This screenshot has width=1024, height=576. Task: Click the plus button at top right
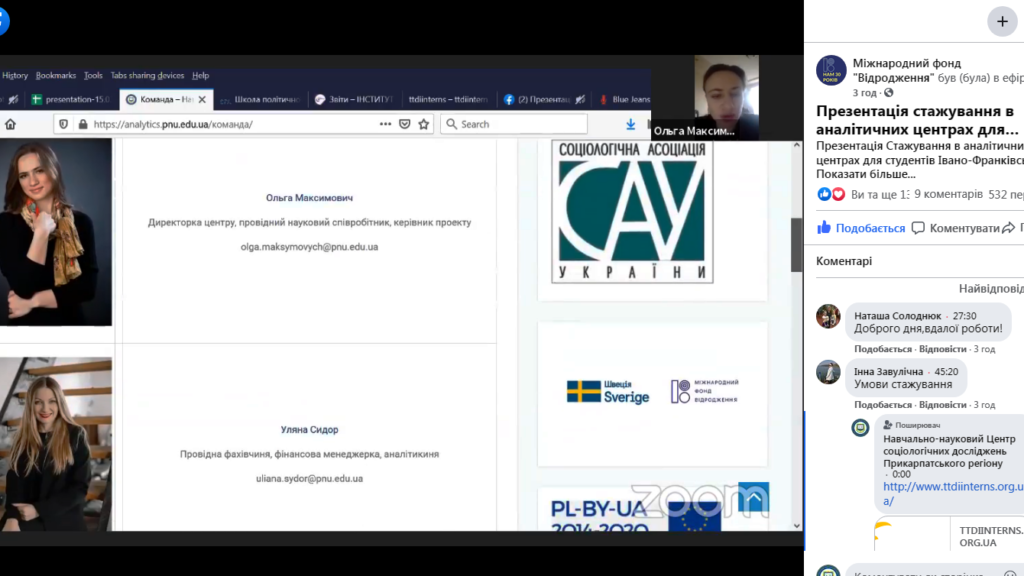coord(1002,22)
